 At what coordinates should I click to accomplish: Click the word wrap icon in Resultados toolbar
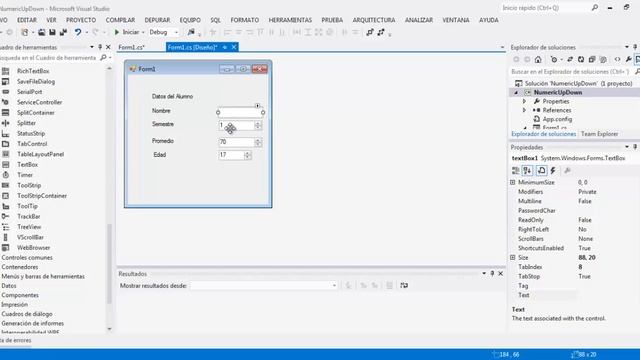pyautogui.click(x=404, y=285)
